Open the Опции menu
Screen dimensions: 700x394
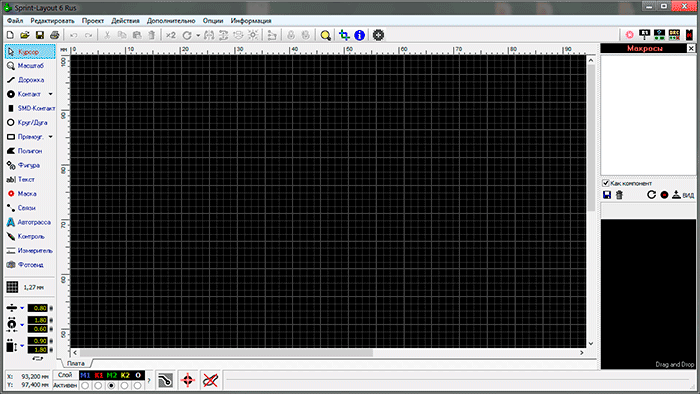click(212, 21)
